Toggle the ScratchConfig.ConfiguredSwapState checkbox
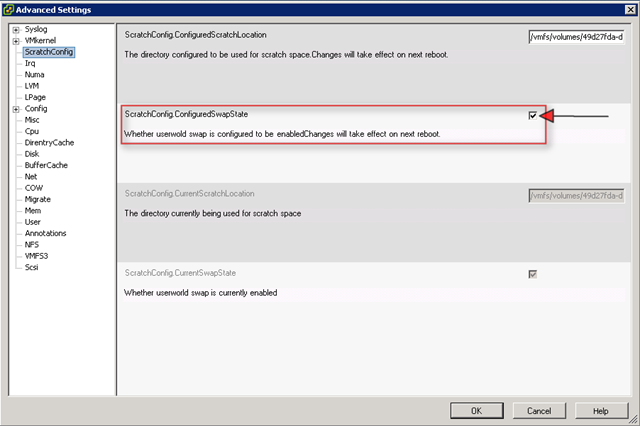Image resolution: width=640 pixels, height=426 pixels. coord(533,116)
